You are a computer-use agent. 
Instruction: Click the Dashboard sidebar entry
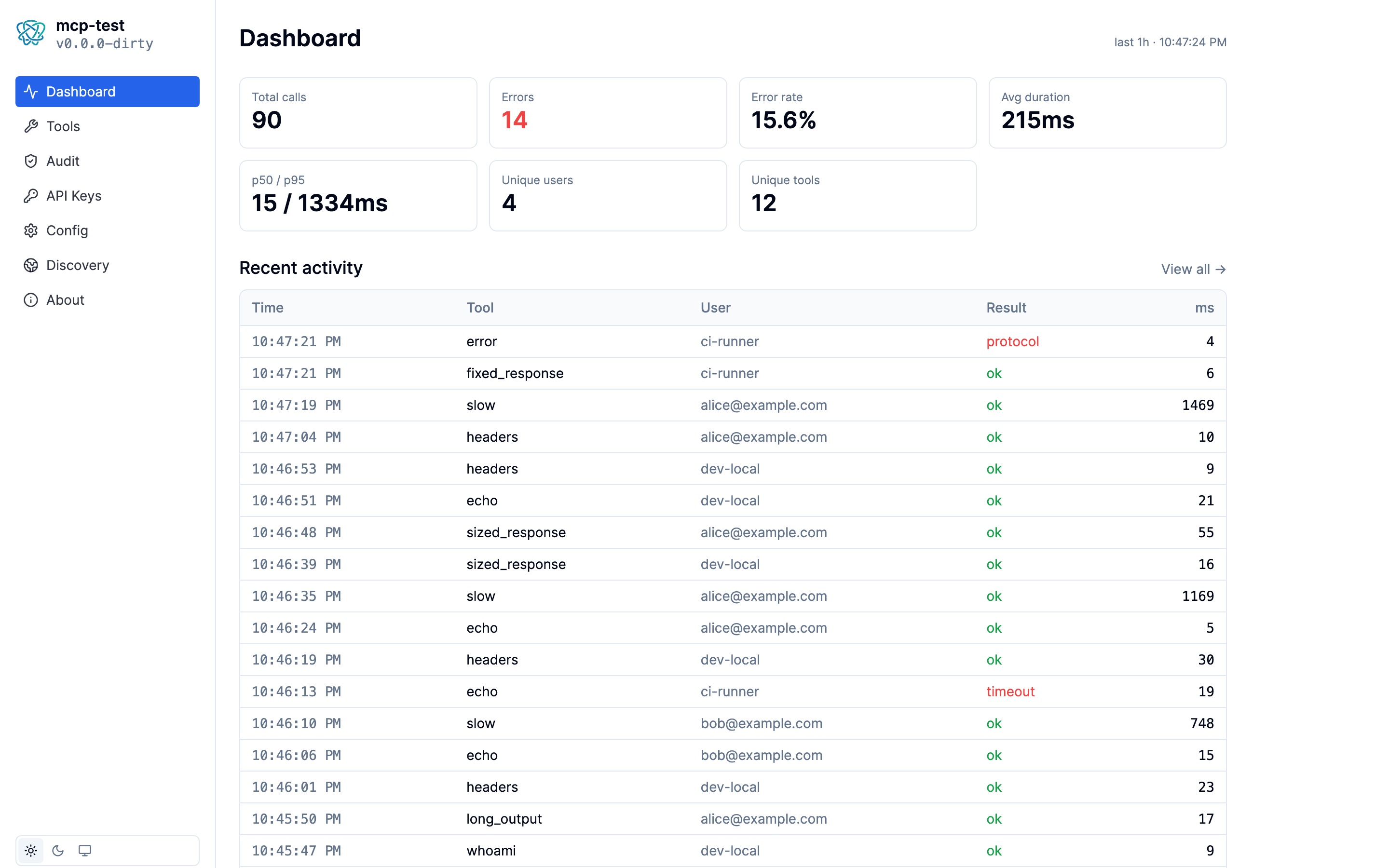click(81, 91)
